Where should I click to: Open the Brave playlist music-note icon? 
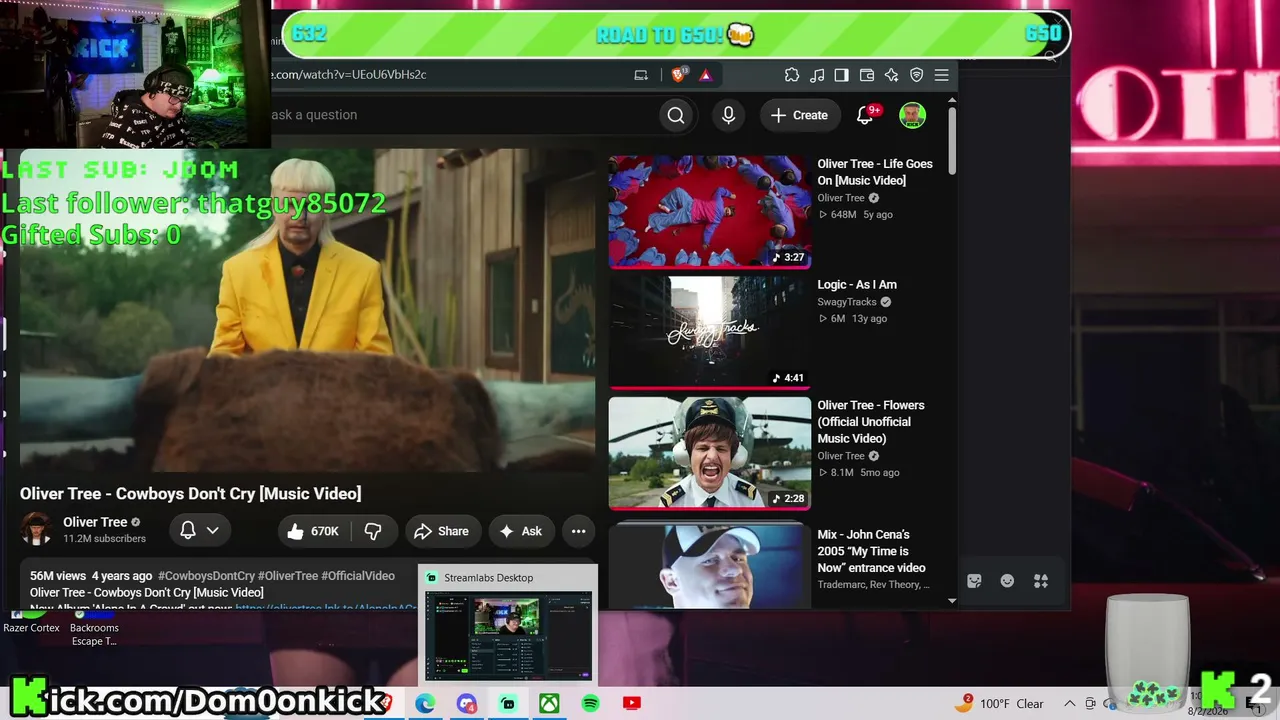817,75
